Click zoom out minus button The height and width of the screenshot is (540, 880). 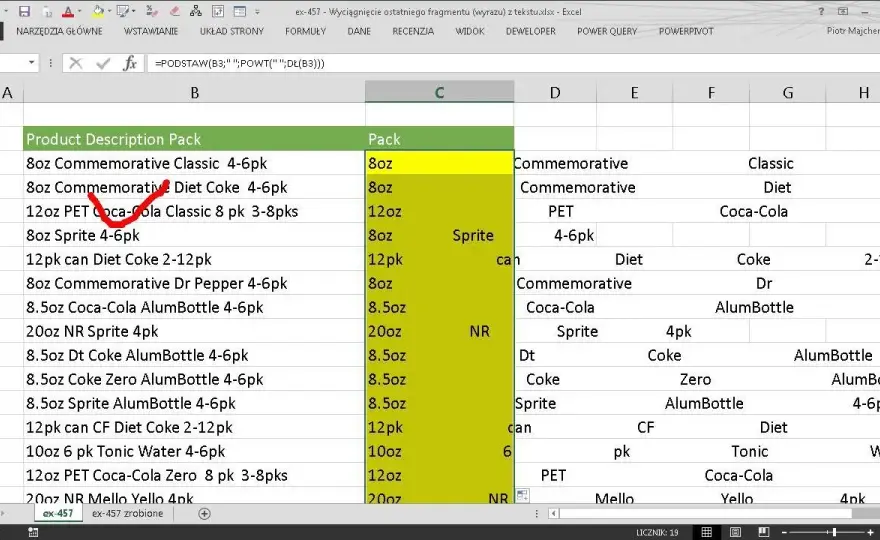point(785,532)
